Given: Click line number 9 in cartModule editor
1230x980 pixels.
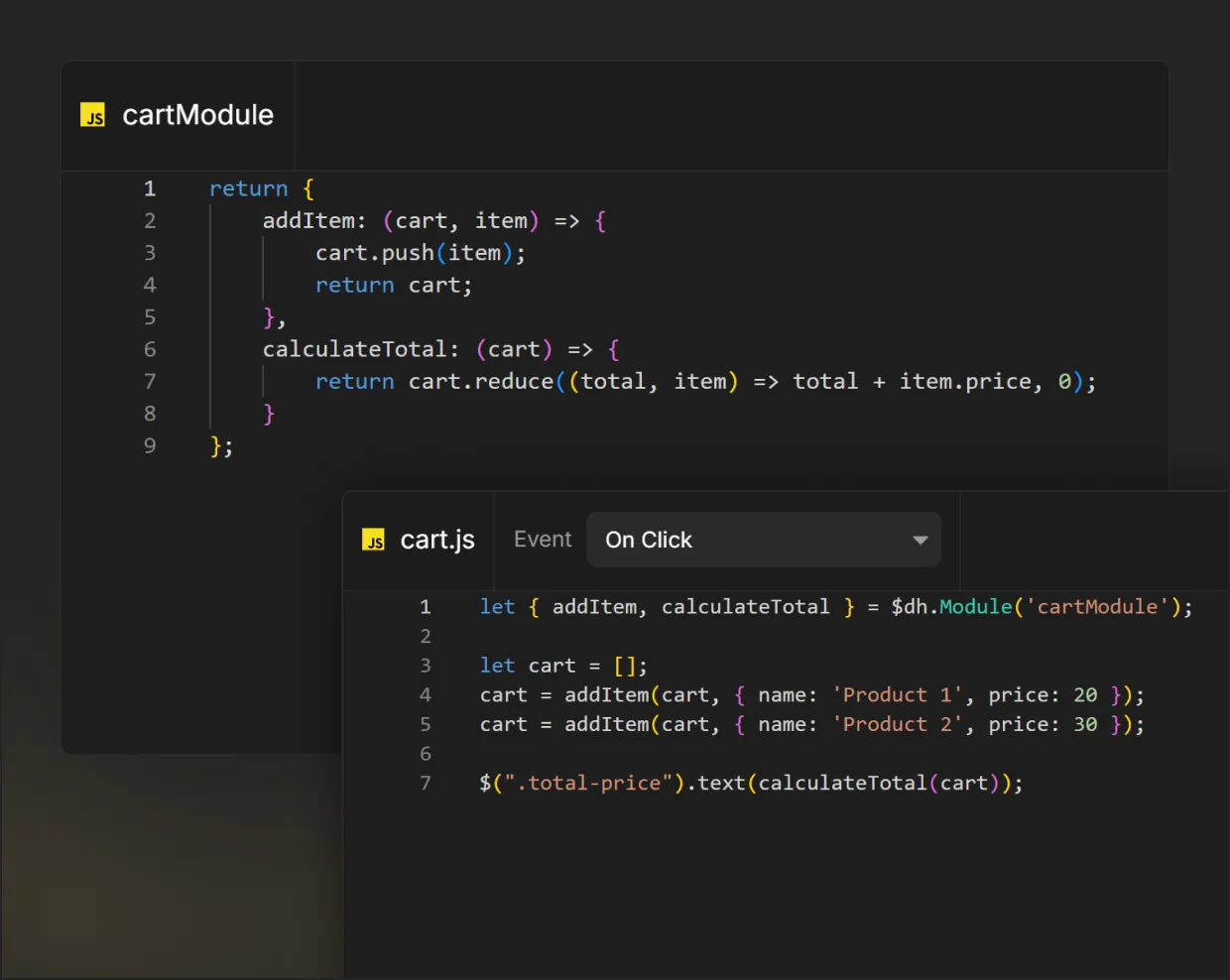Looking at the screenshot, I should click(150, 445).
